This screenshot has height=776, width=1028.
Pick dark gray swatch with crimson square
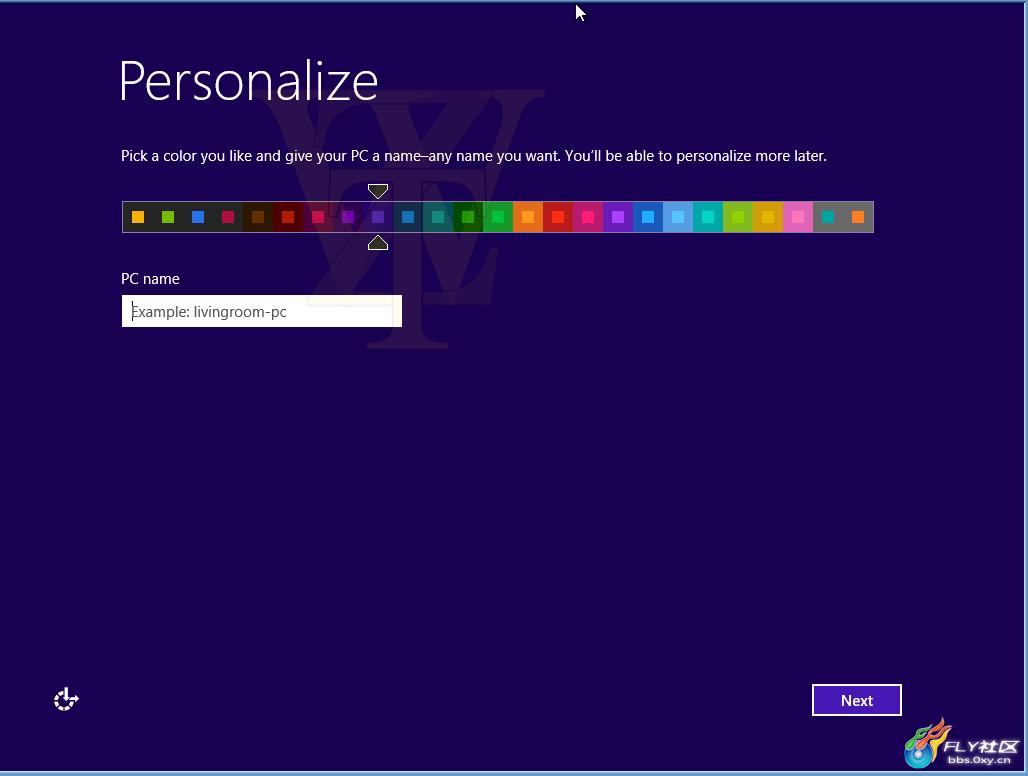pyautogui.click(x=228, y=217)
